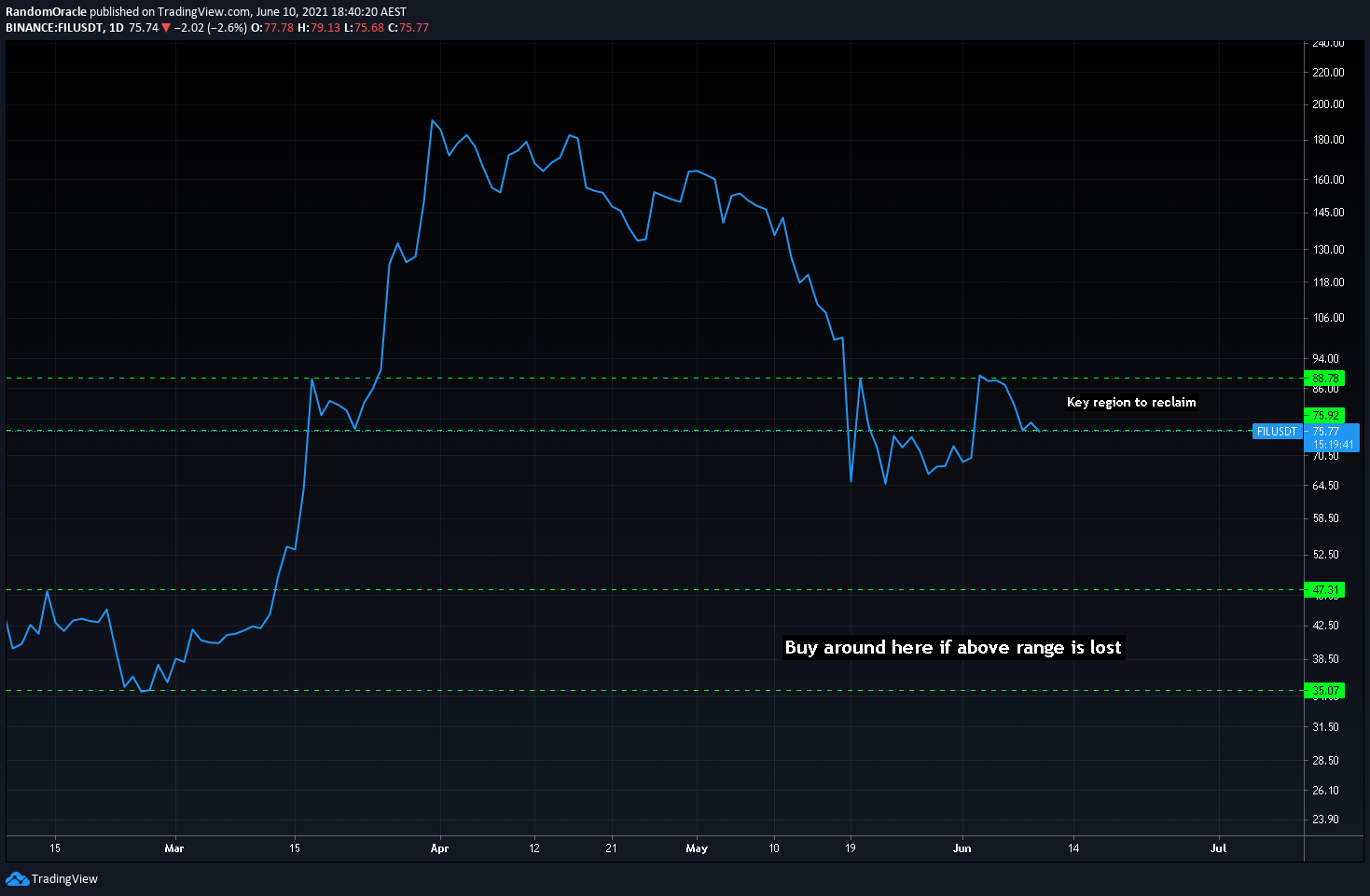
Task: Select the green 35.07 price label
Action: [x=1324, y=691]
